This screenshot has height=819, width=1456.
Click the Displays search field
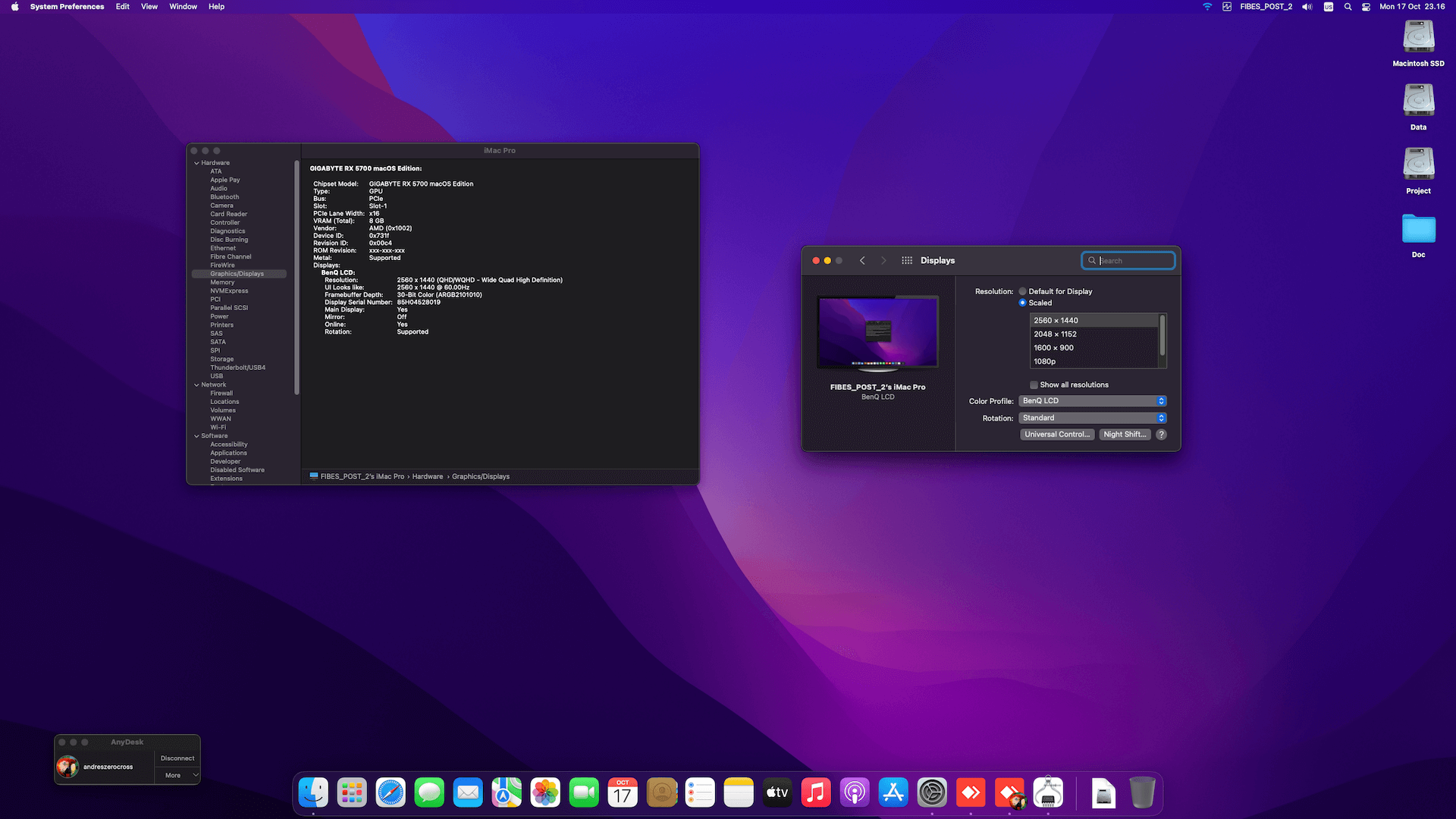[x=1128, y=261]
